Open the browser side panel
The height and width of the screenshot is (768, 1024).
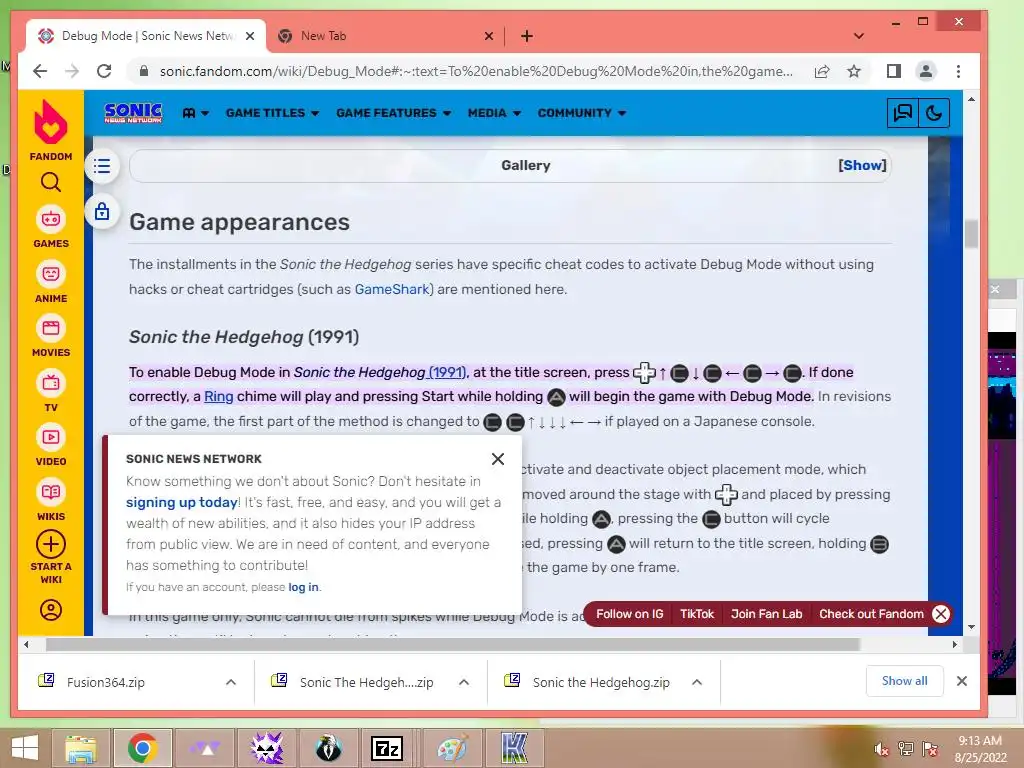tap(893, 71)
